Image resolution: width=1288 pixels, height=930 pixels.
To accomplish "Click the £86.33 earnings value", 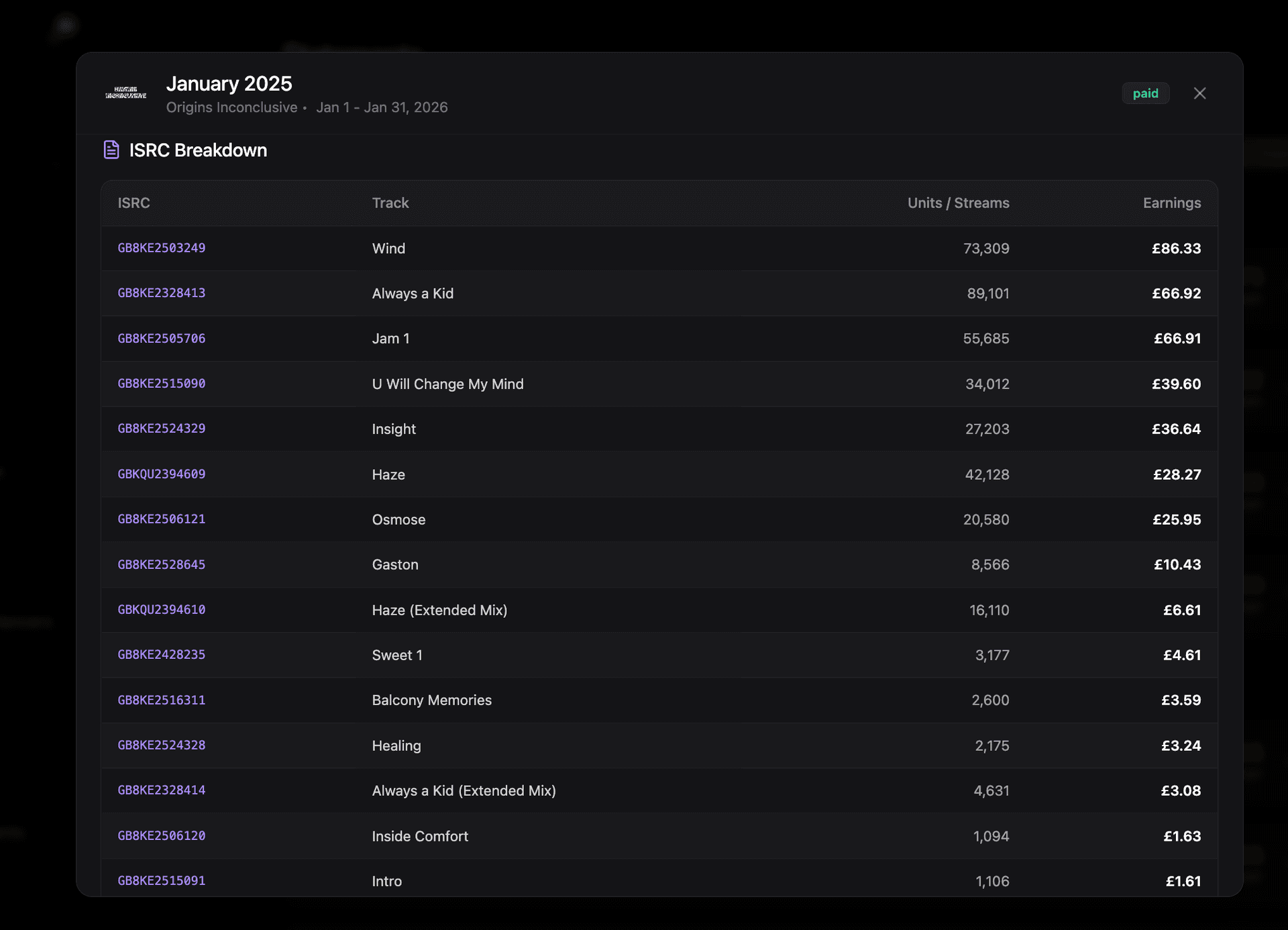I will pyautogui.click(x=1176, y=248).
